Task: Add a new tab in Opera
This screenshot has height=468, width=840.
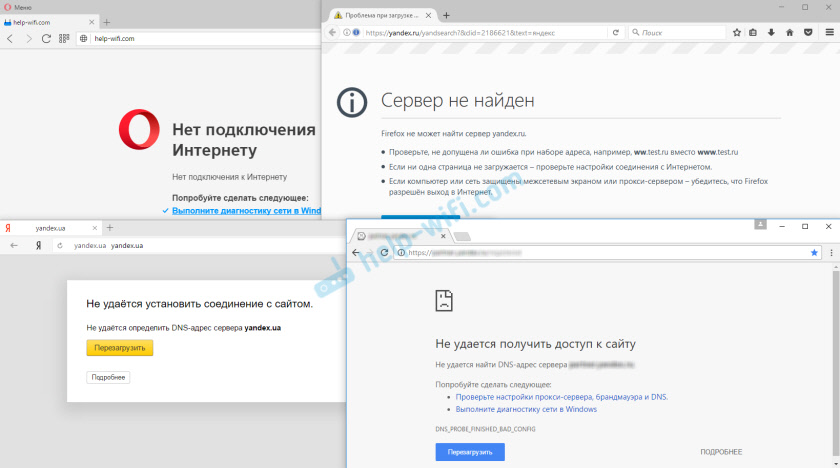Action: (x=107, y=22)
